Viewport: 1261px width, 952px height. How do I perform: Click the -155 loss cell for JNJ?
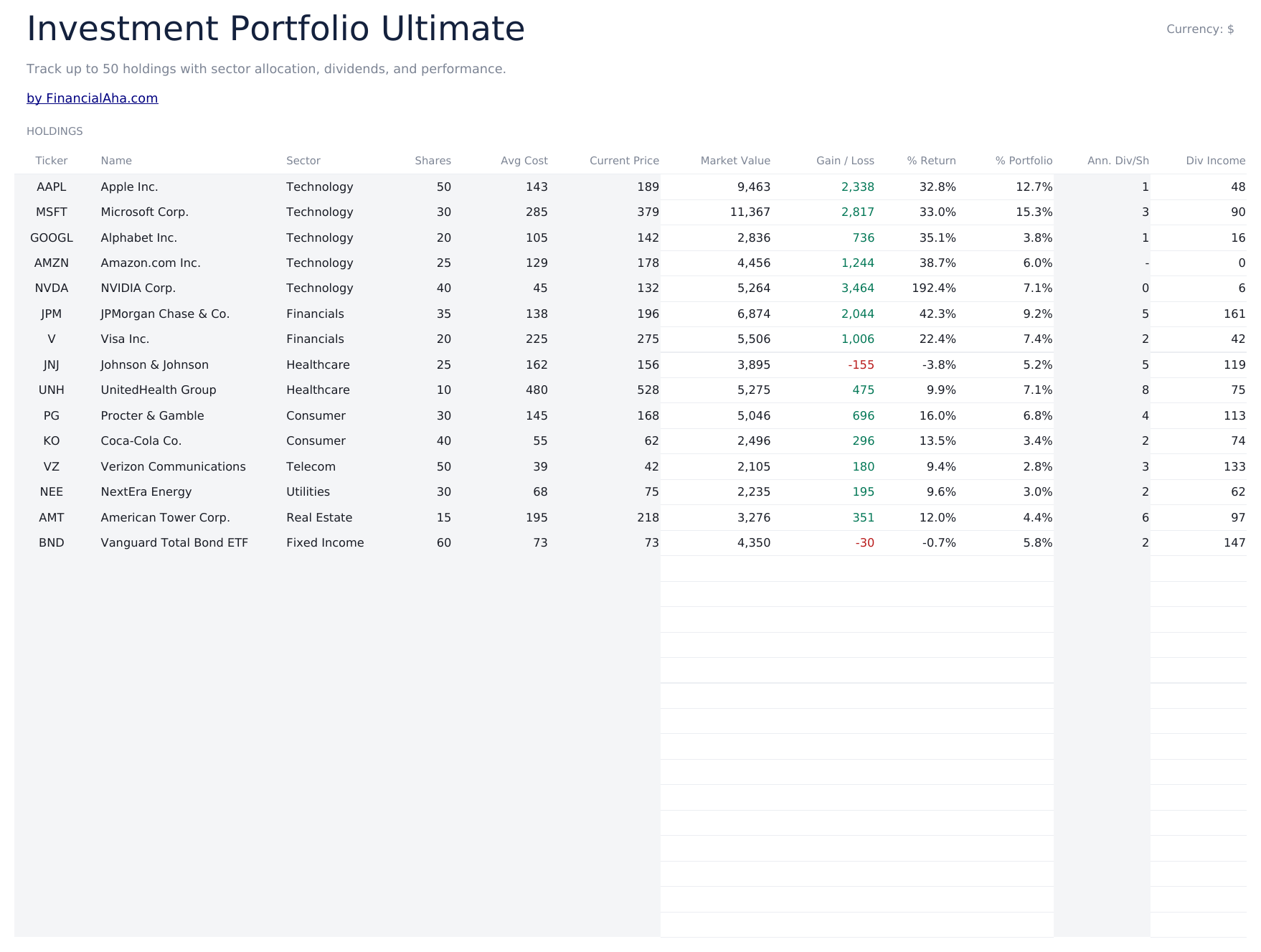(x=861, y=365)
